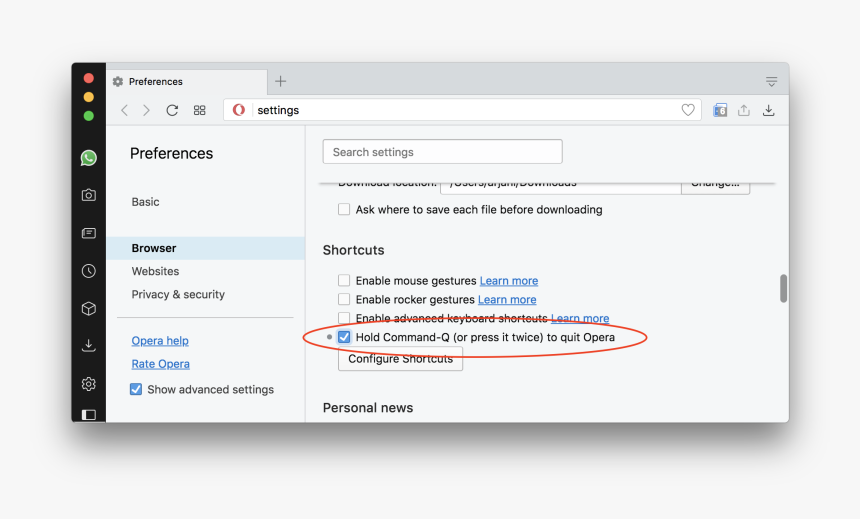This screenshot has width=860, height=519.
Task: Click the Speed Dial grid icon
Action: (x=200, y=111)
